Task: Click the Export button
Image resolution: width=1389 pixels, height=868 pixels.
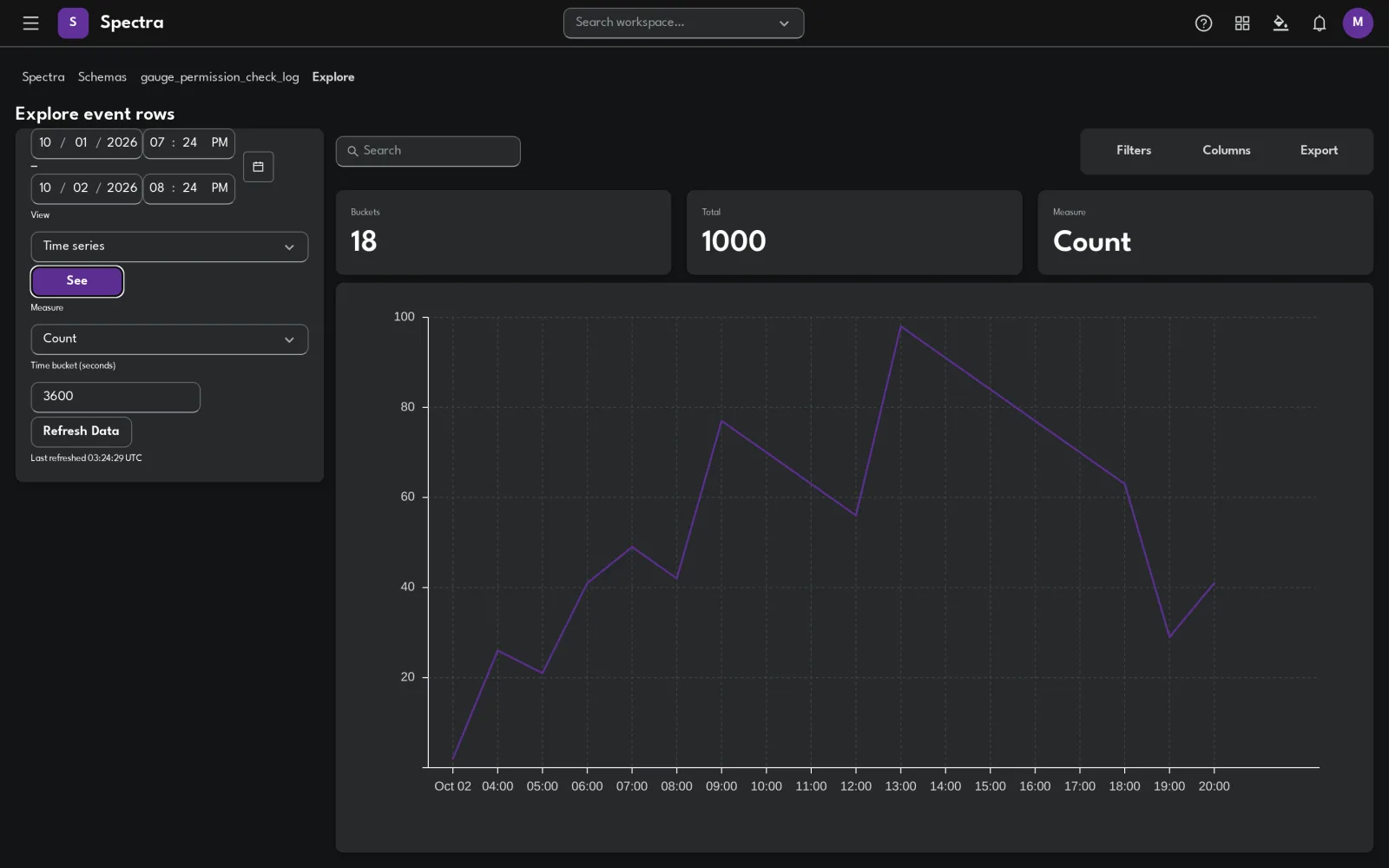Action: pyautogui.click(x=1319, y=151)
